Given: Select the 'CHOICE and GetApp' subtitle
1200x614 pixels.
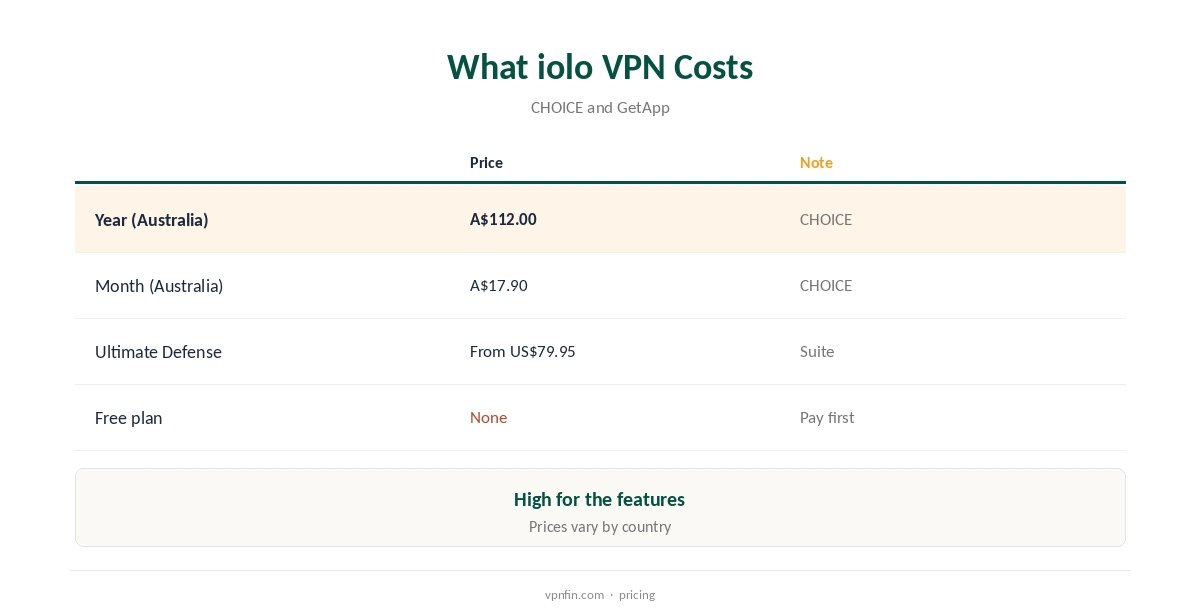Looking at the screenshot, I should [x=600, y=107].
